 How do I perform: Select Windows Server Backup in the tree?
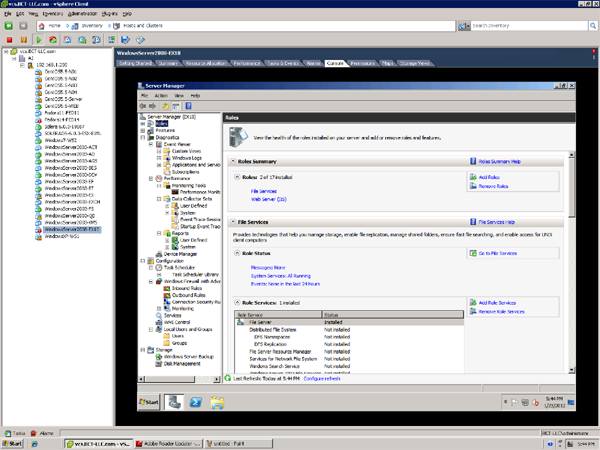click(189, 357)
